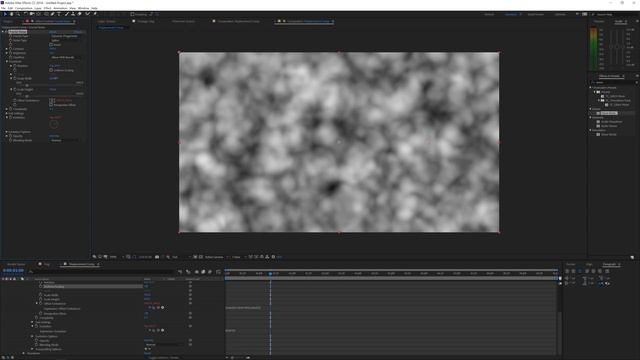This screenshot has height=360, width=640.
Task: Click timeline Composition Mini-Flowchart icon
Action: [x=180, y=271]
